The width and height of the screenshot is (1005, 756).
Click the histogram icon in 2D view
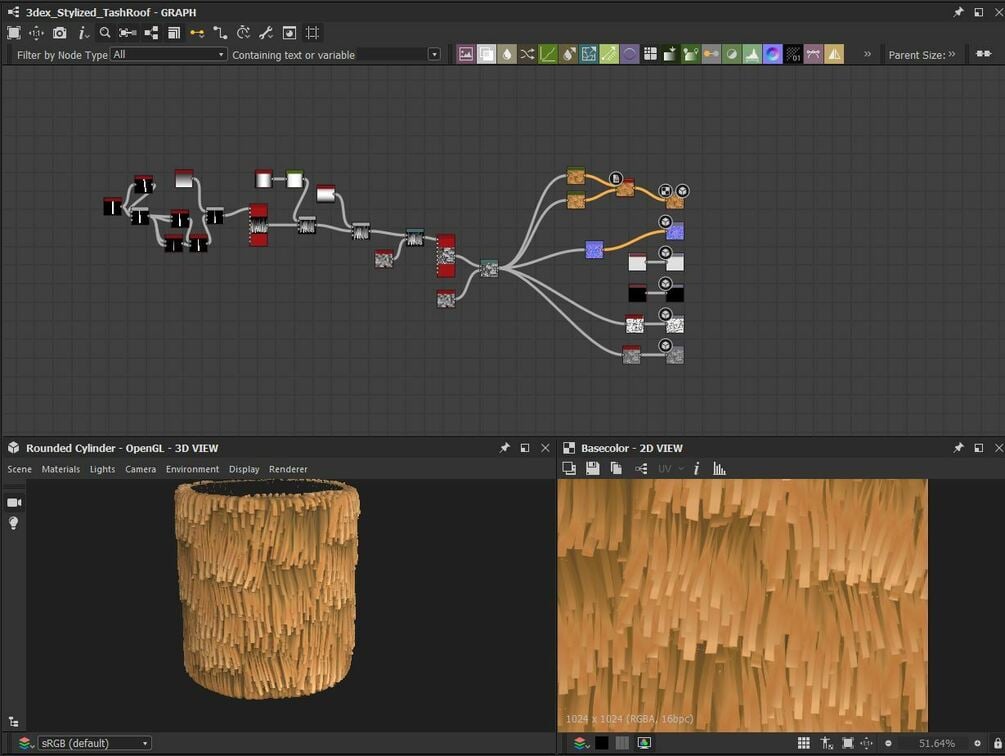719,469
